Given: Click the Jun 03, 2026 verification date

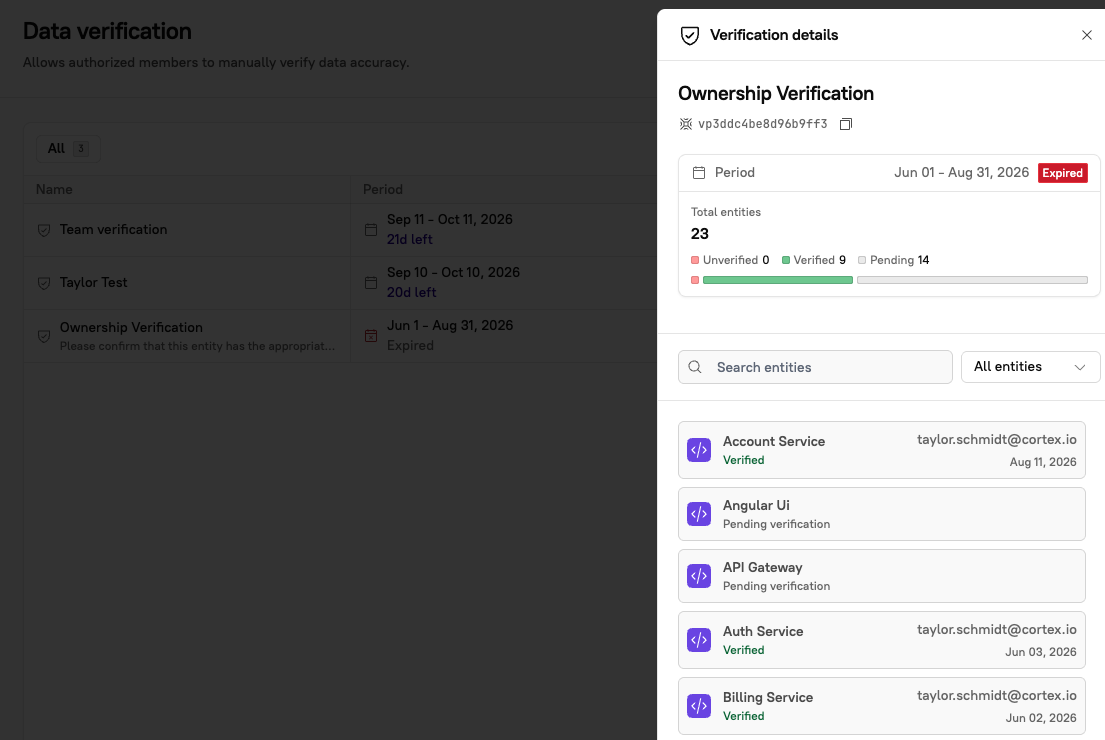Looking at the screenshot, I should tap(1041, 652).
